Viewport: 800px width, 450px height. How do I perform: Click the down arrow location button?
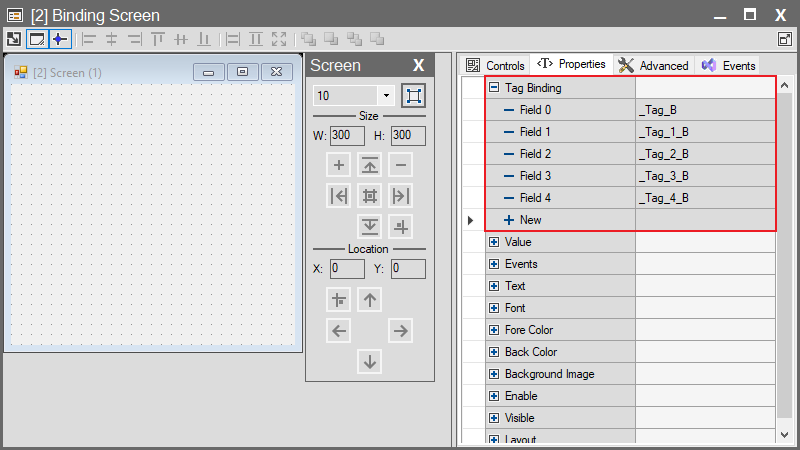[370, 361]
